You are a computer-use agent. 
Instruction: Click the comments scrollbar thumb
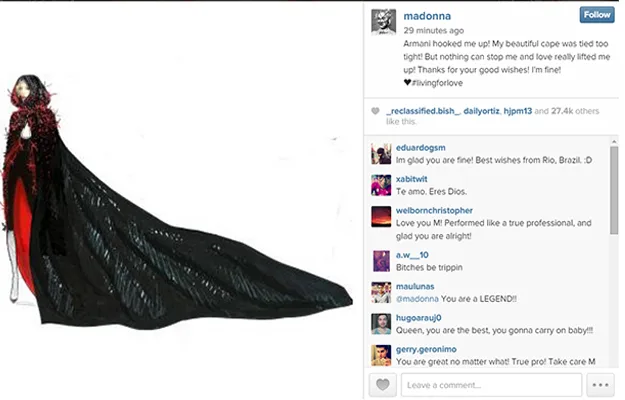click(614, 190)
